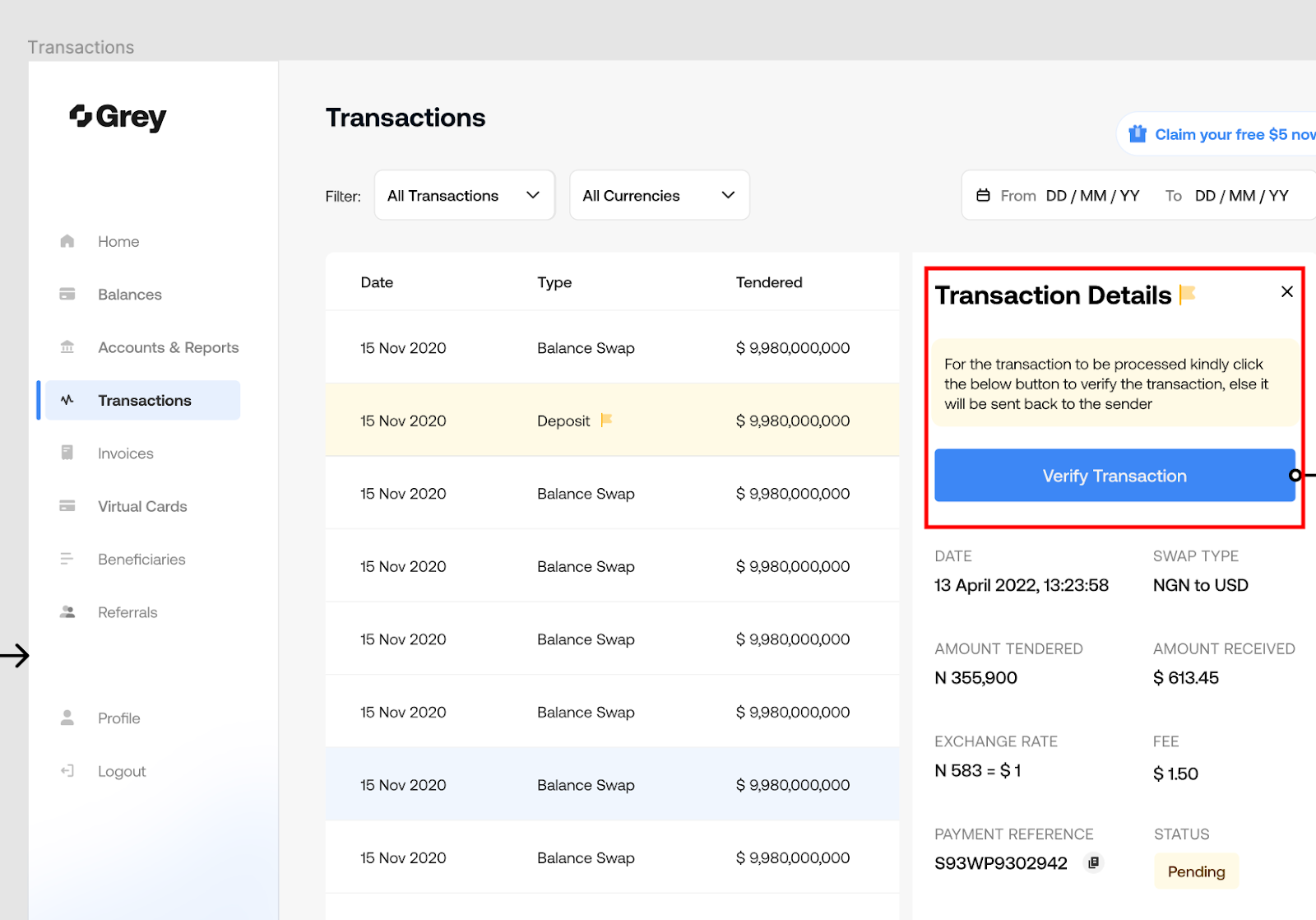Open Beneficiaries using its people icon
Image resolution: width=1316 pixels, height=920 pixels.
point(67,559)
